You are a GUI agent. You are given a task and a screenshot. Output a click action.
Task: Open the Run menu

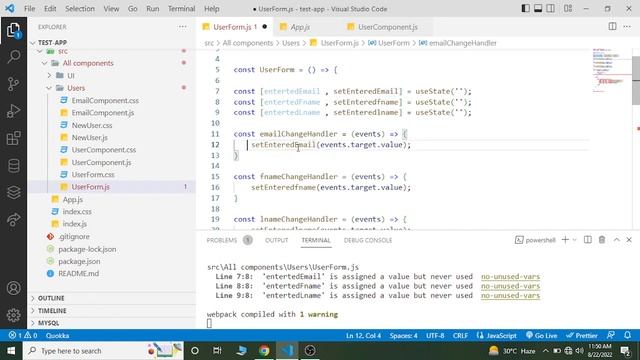pyautogui.click(x=153, y=9)
